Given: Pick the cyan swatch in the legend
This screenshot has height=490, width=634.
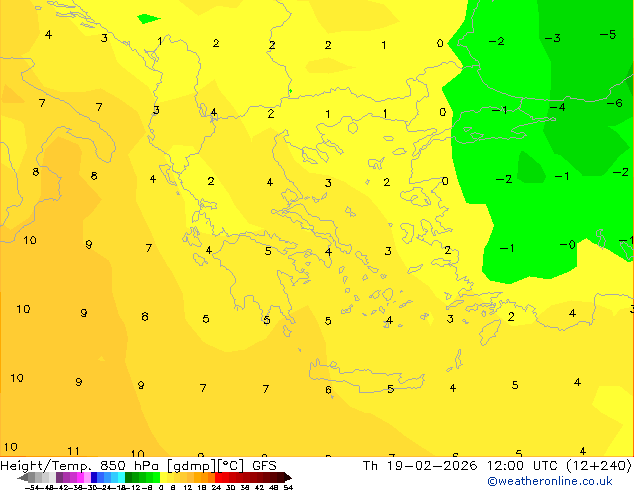Looking at the screenshot, I should (121, 478).
